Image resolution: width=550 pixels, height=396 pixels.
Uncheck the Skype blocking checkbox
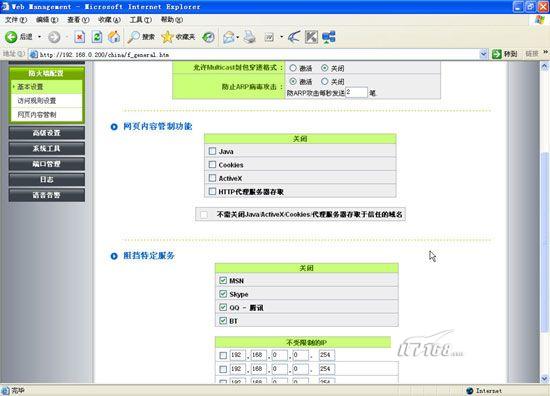[223, 294]
